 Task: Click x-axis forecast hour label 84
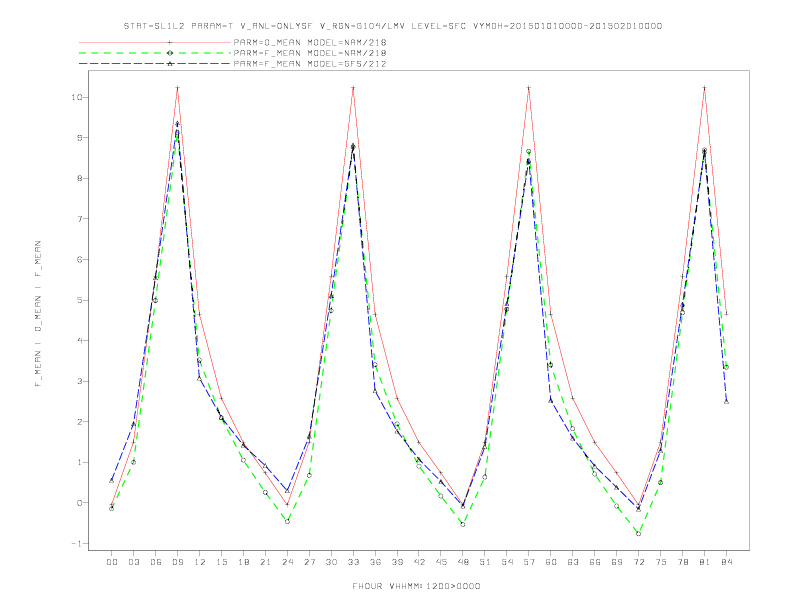726,562
